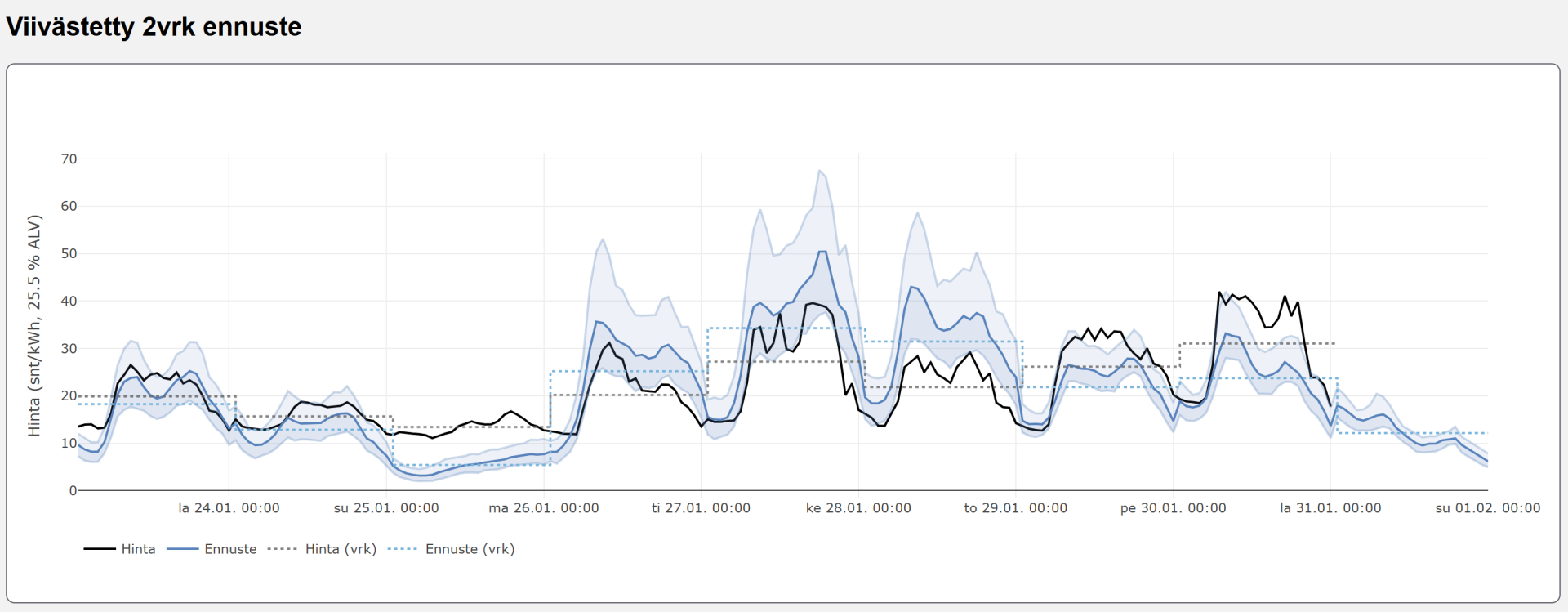Click the 'Viivästetty 2vrk ennuste' heading
This screenshot has height=612, width=1568.
(154, 27)
